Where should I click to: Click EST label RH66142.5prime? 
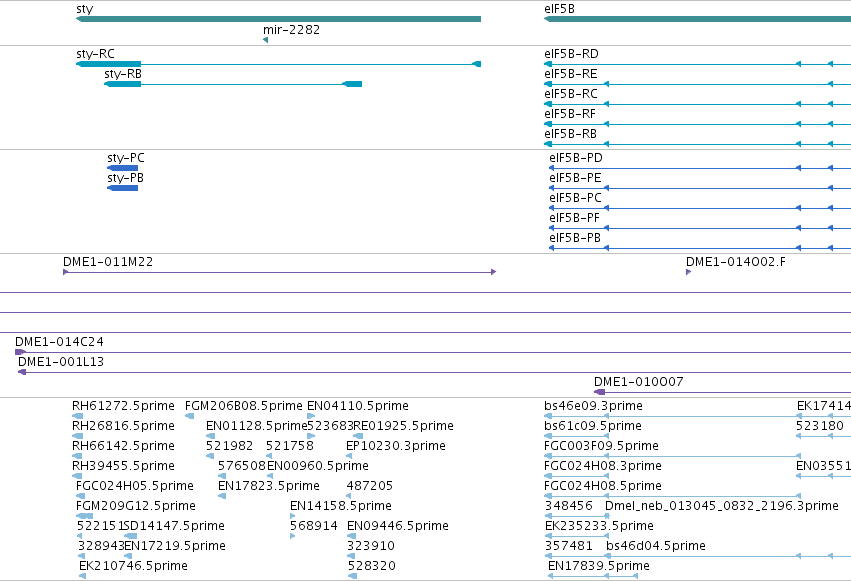[123, 446]
